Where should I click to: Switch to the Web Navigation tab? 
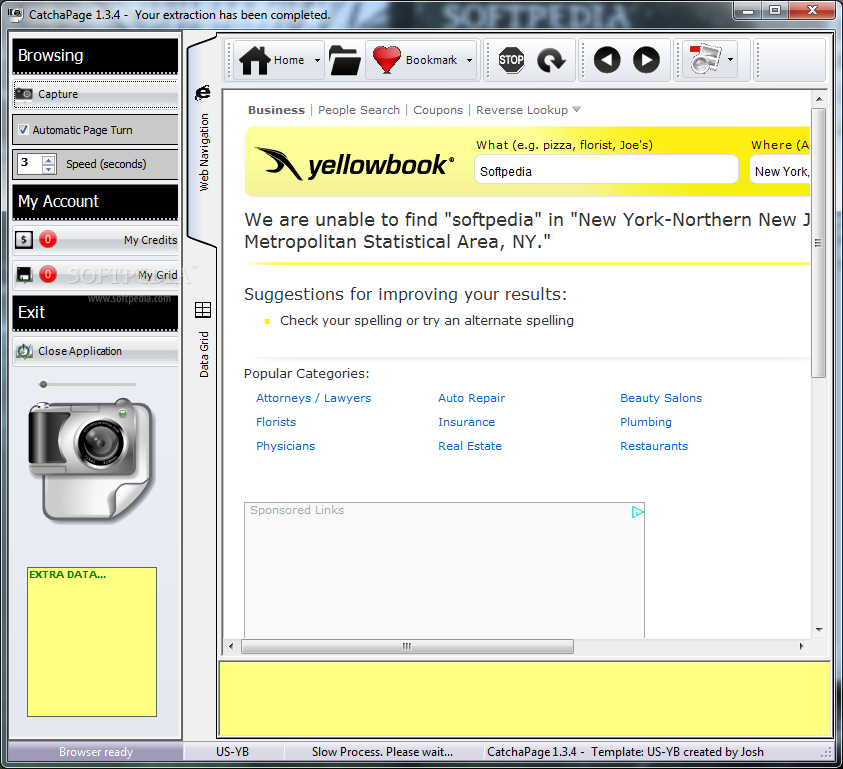click(x=203, y=140)
